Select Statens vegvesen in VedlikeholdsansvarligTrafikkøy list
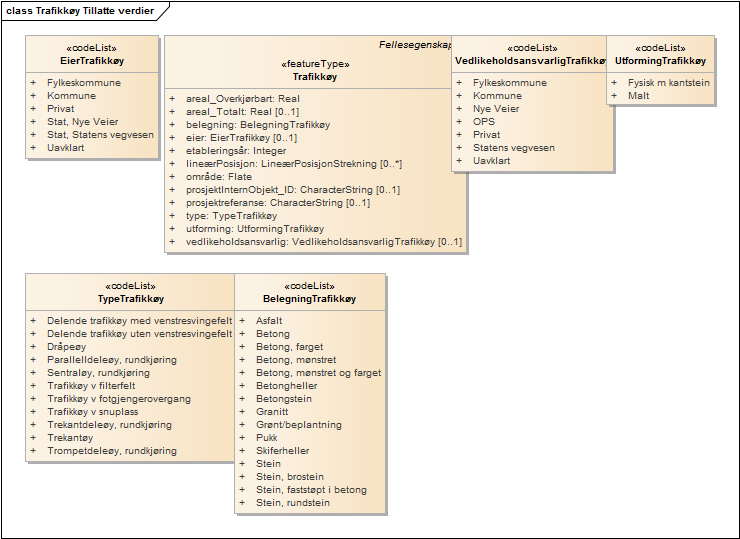 coord(513,148)
